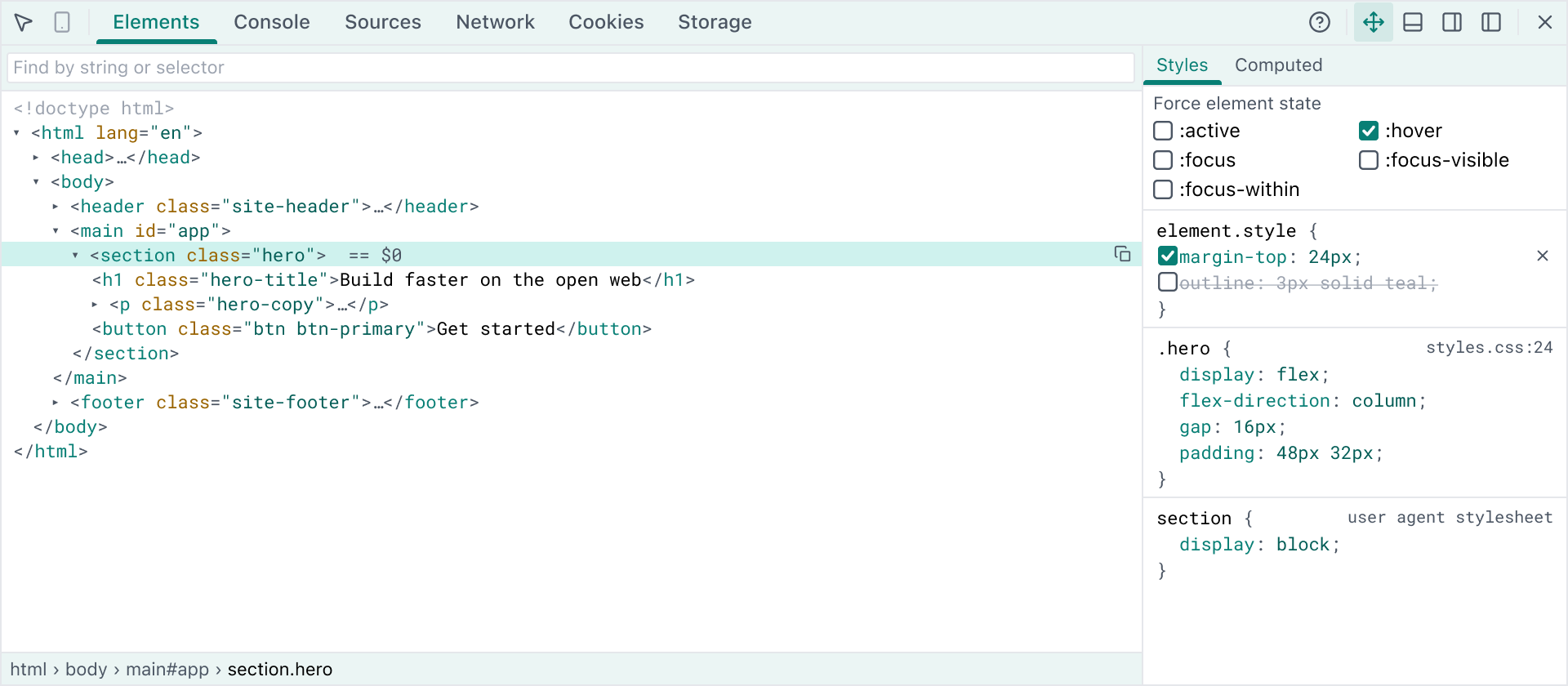Enable the :active element state
1568x686 pixels.
[x=1163, y=131]
